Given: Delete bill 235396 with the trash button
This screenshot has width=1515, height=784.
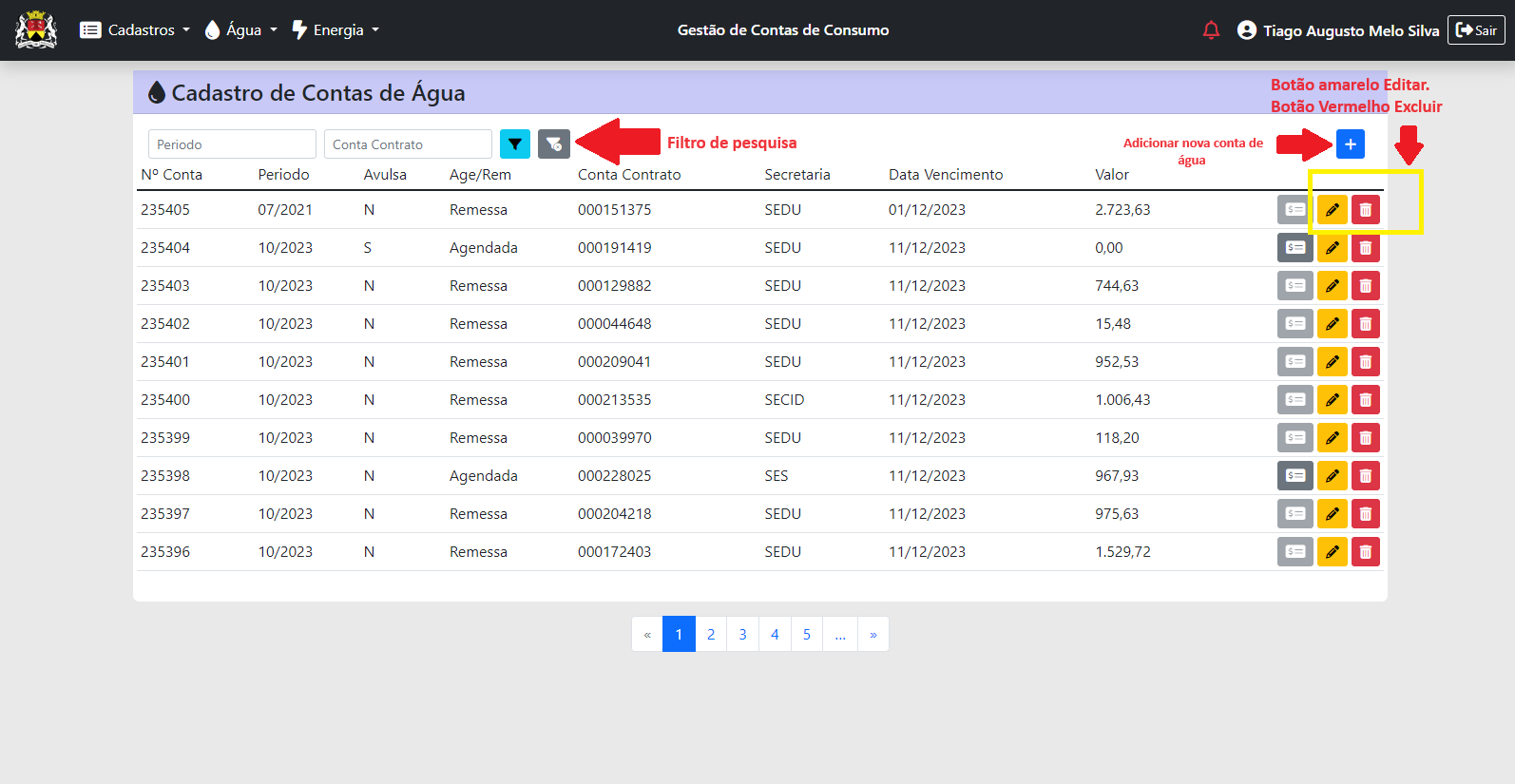Looking at the screenshot, I should pyautogui.click(x=1366, y=551).
